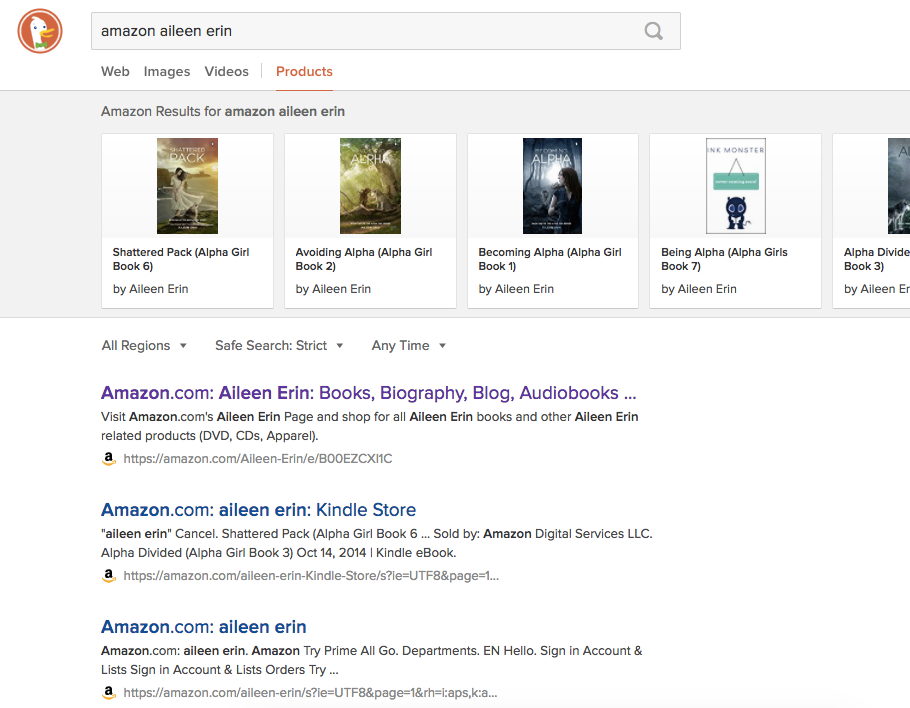
Task: Click the magnifying glass search icon
Action: [653, 31]
